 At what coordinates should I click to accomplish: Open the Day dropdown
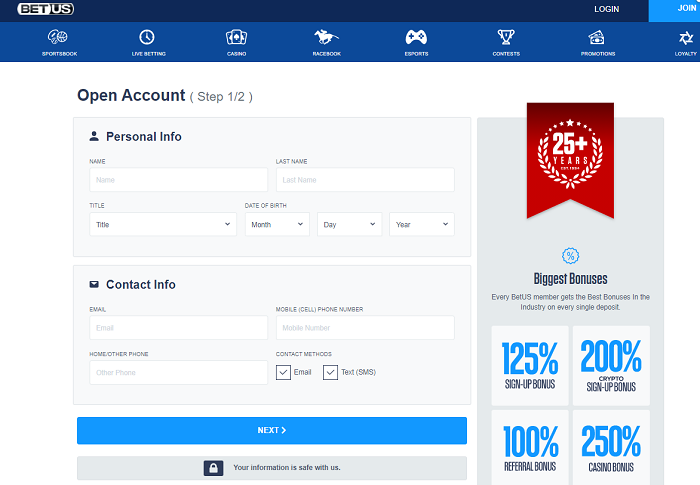coord(349,225)
